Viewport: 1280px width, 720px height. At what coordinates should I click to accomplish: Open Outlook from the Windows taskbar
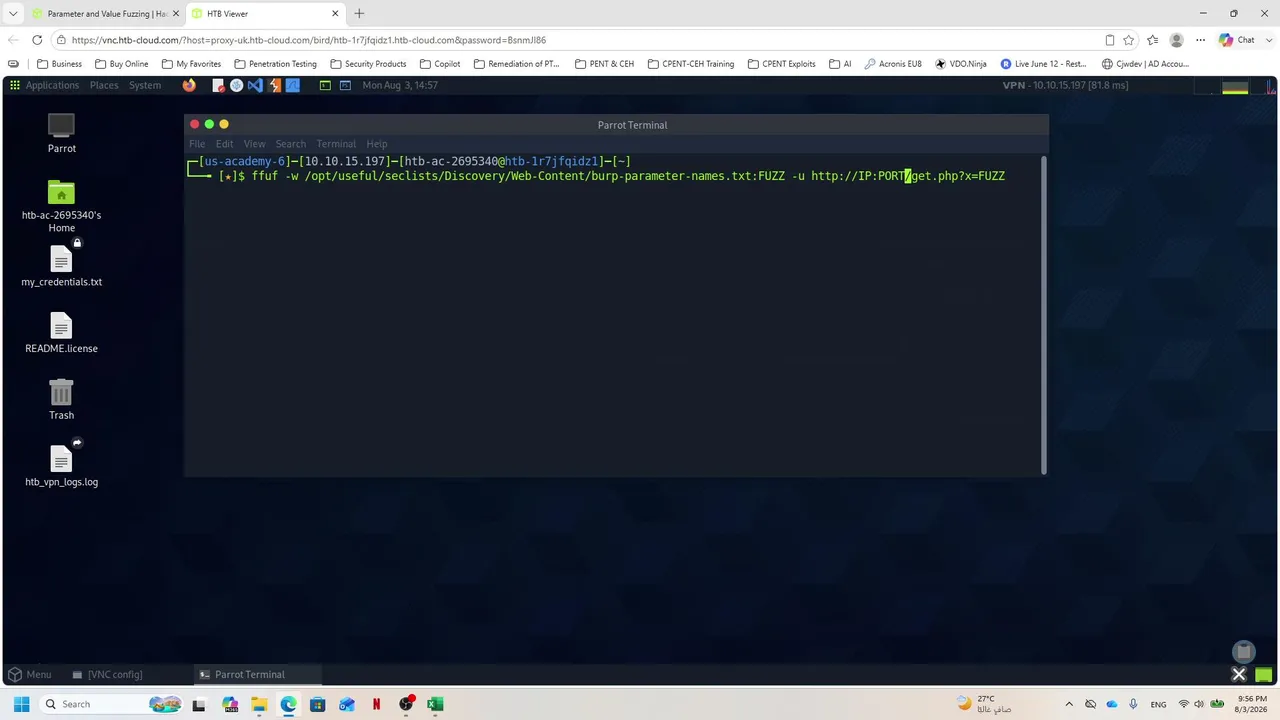347,704
